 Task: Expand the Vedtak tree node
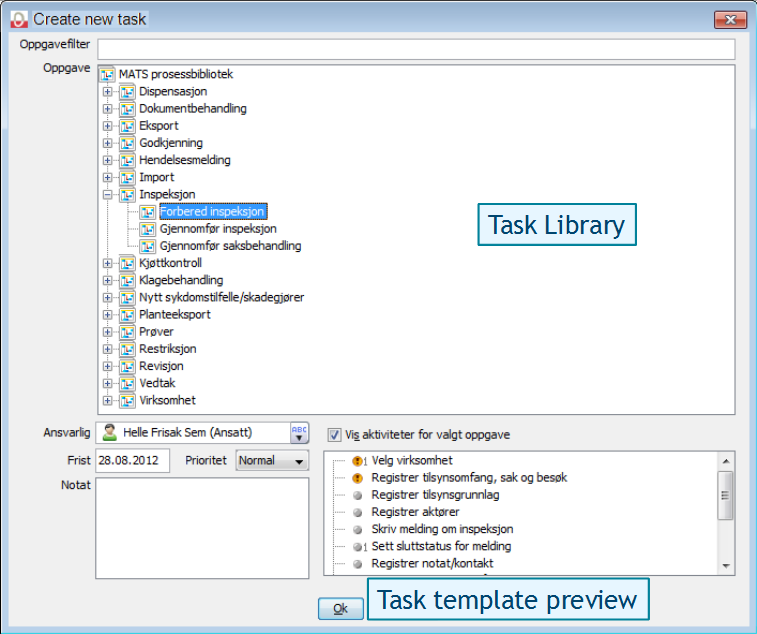coord(107,384)
